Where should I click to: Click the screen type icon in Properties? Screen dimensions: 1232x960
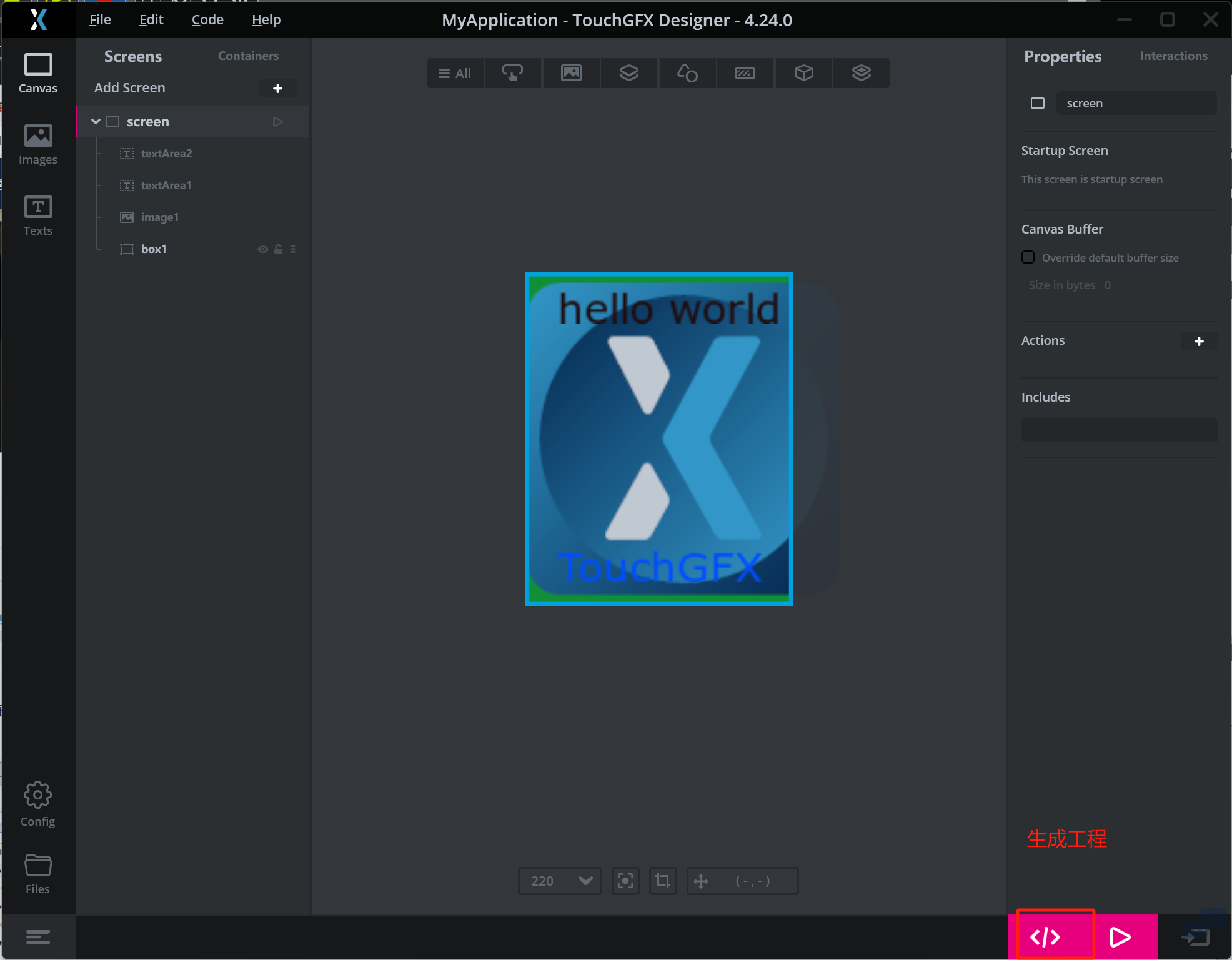coord(1038,103)
